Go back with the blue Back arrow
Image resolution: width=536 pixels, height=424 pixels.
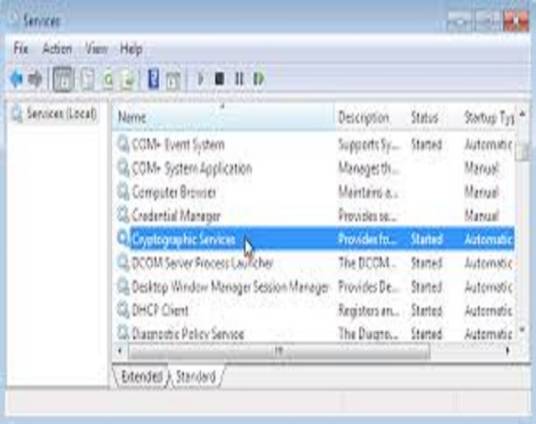[x=16, y=79]
